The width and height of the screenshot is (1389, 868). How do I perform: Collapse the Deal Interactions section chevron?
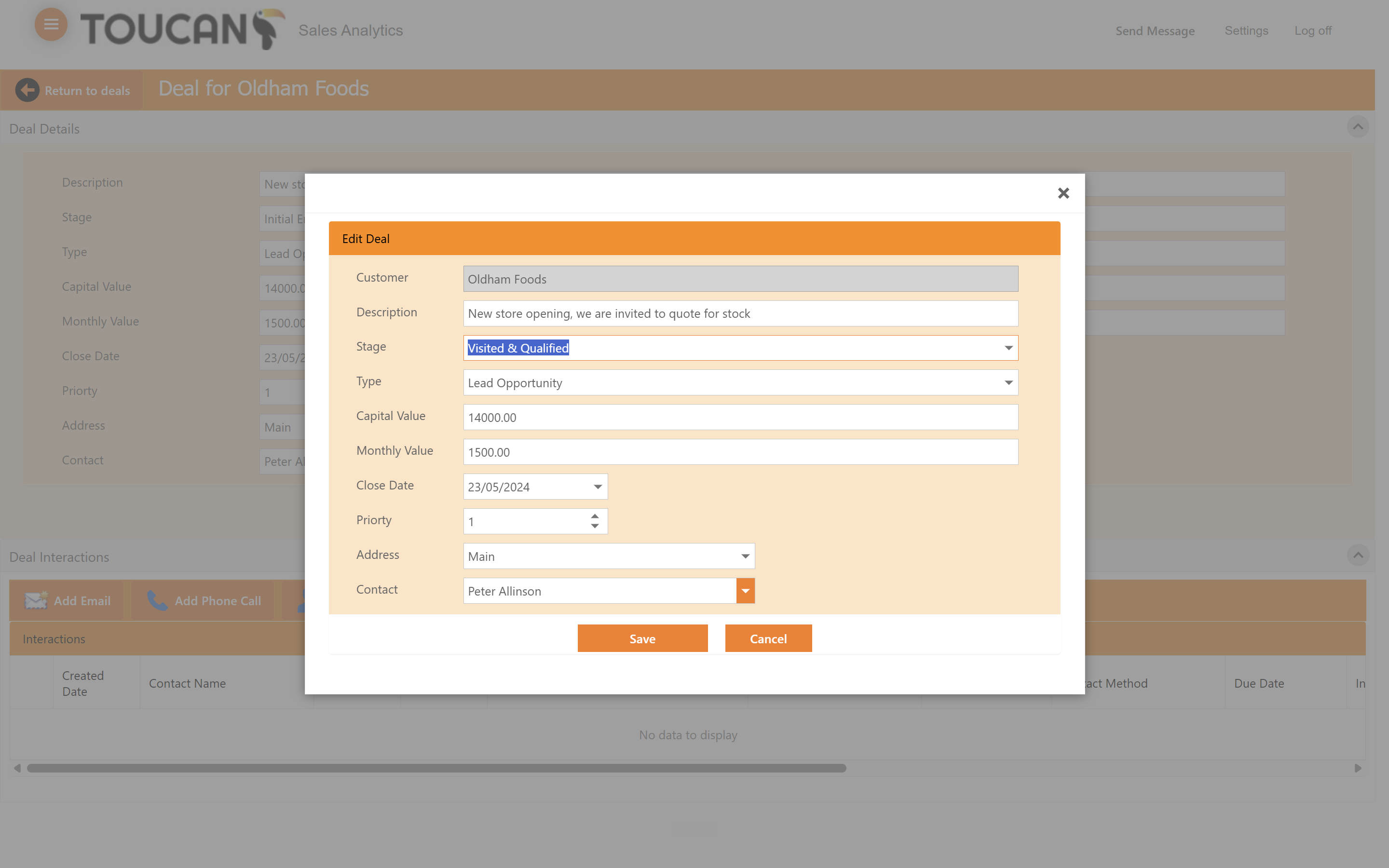1358,555
